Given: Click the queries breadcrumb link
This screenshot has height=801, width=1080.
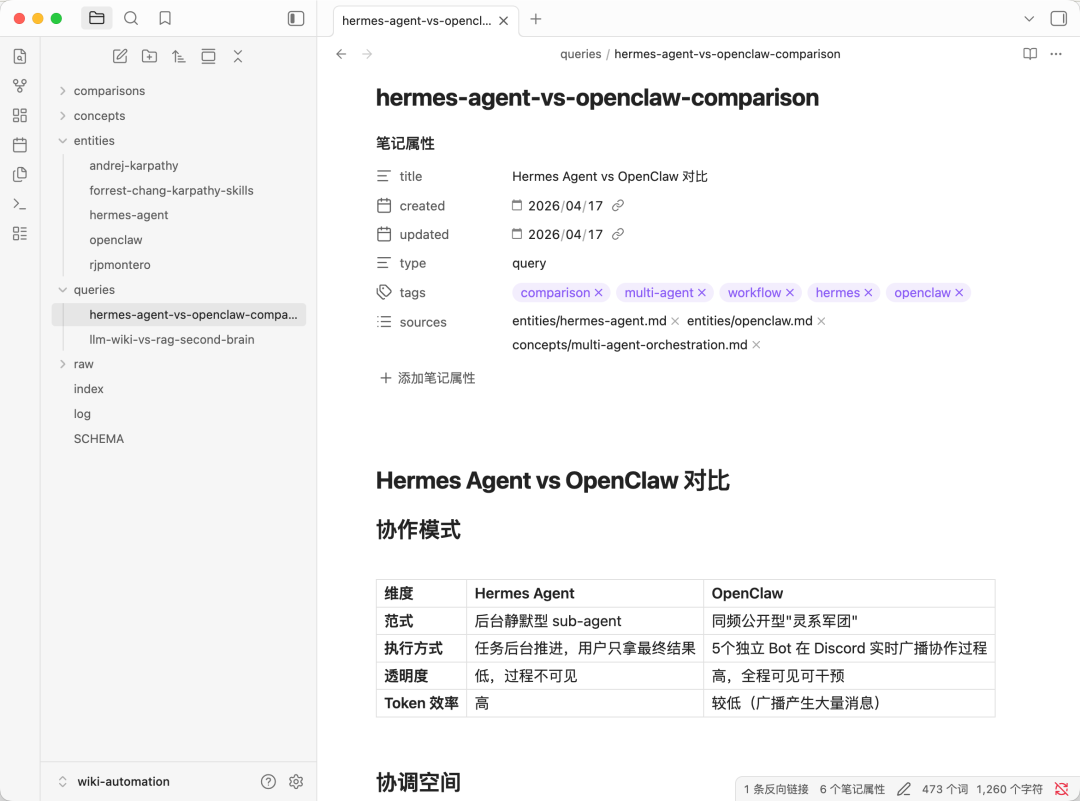Looking at the screenshot, I should pos(581,54).
